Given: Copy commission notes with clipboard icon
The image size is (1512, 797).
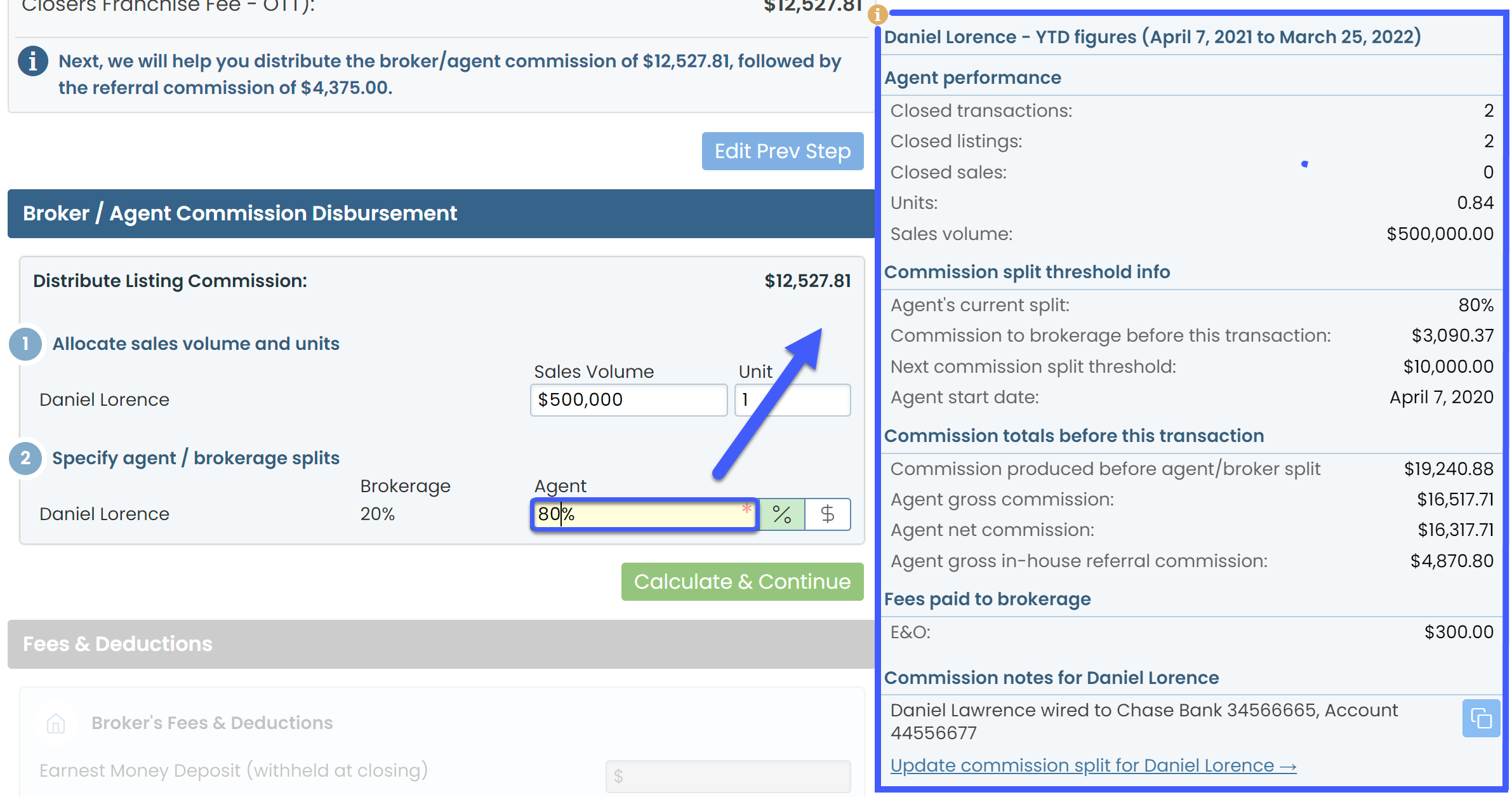Looking at the screenshot, I should [1480, 718].
